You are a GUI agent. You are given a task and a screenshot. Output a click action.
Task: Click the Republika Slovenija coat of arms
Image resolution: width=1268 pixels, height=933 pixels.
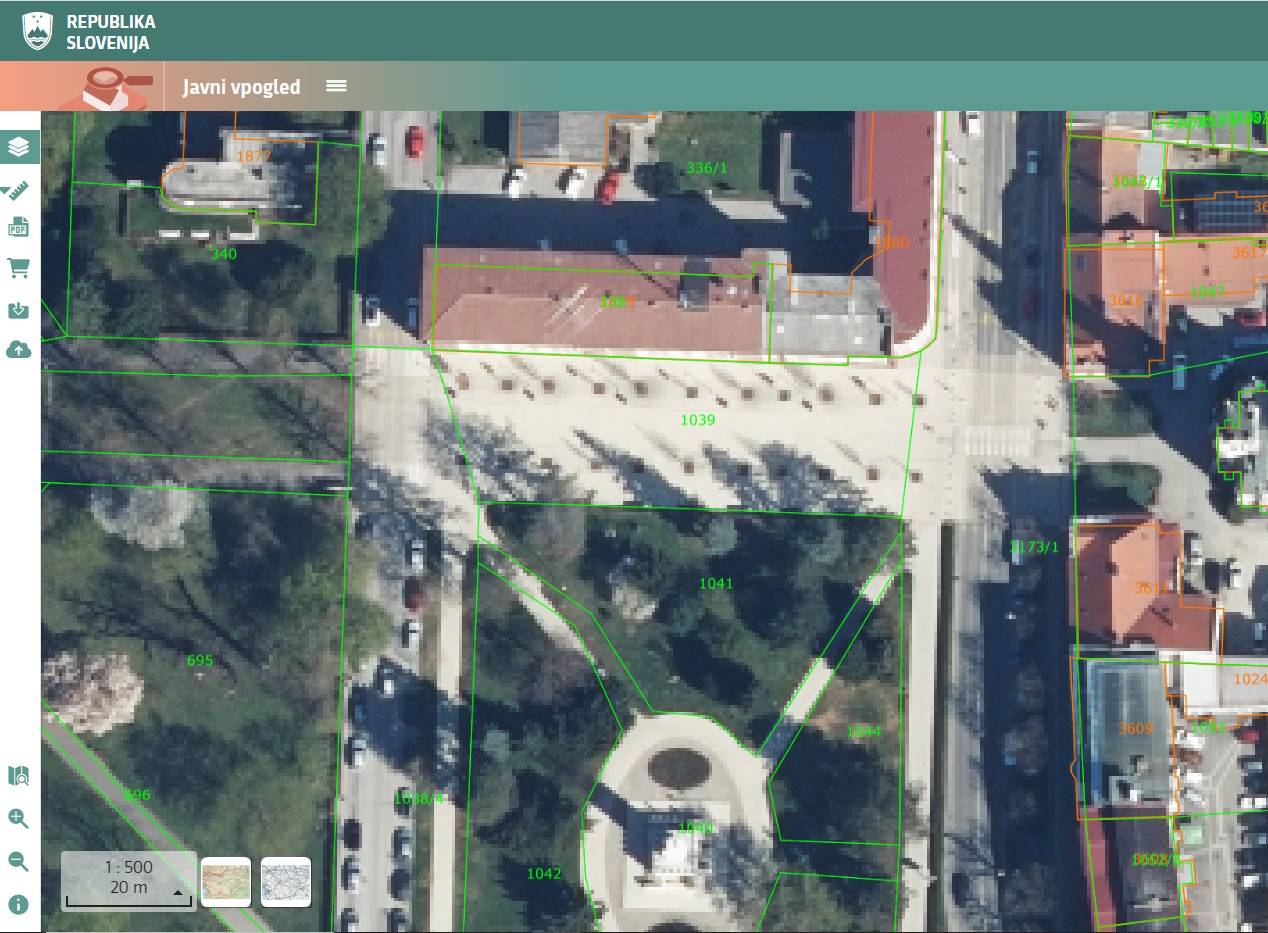[38, 31]
